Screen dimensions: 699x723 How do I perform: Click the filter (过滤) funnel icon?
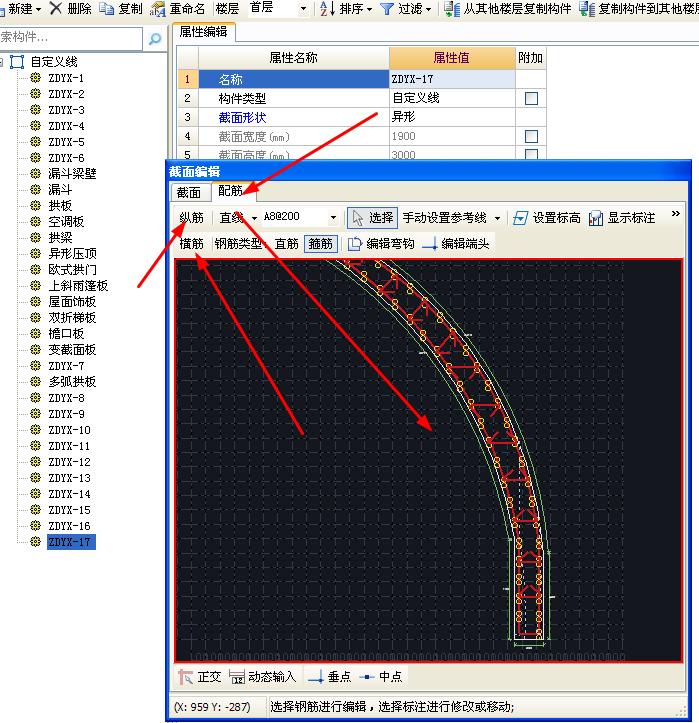tap(387, 9)
